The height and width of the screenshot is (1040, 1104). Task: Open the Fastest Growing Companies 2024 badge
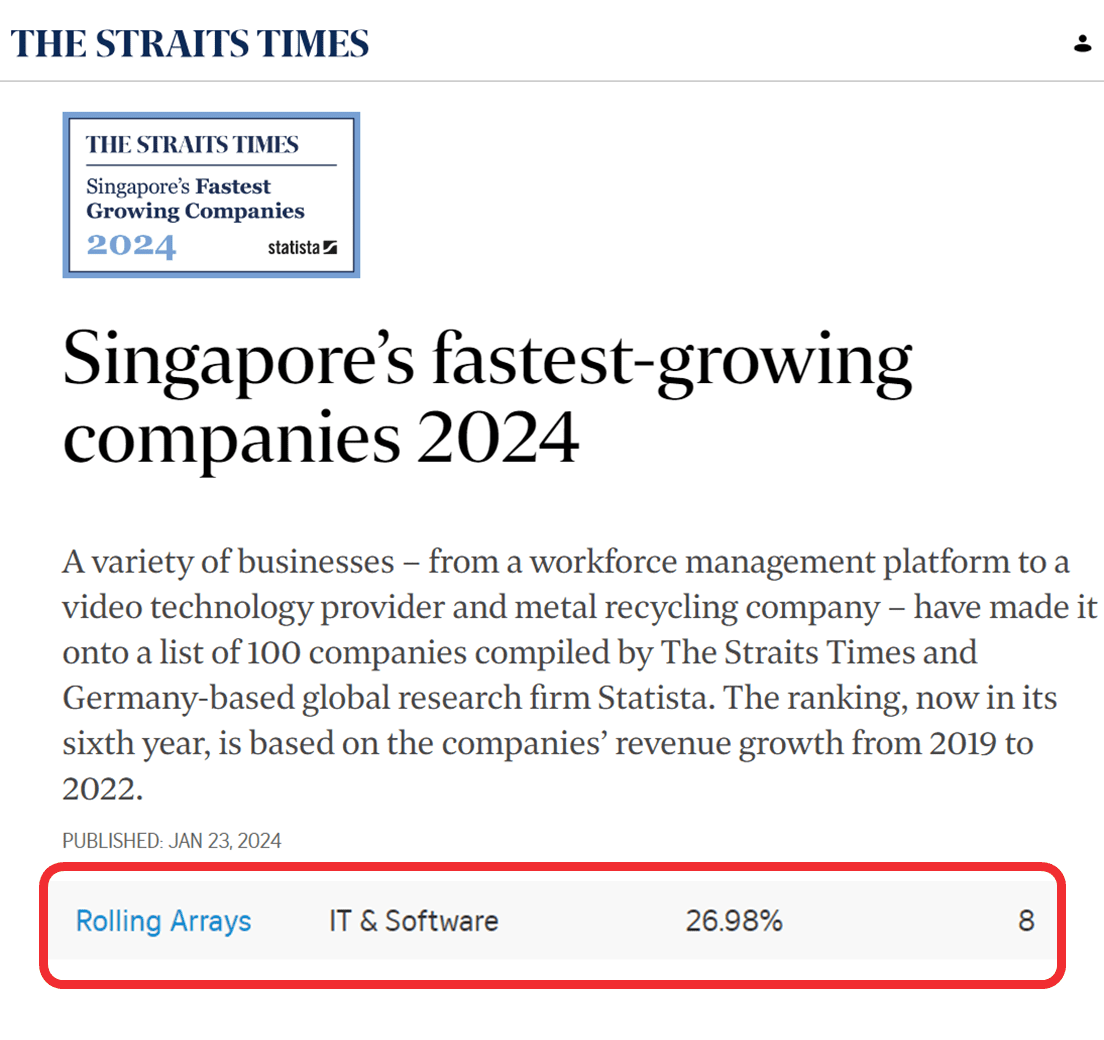[x=211, y=195]
